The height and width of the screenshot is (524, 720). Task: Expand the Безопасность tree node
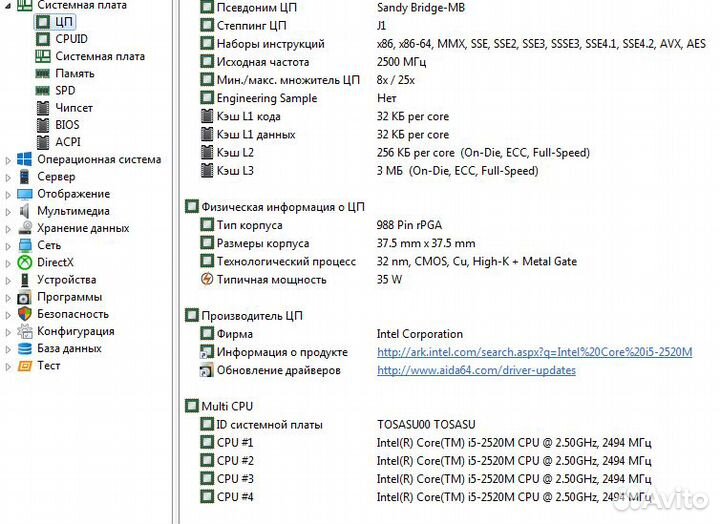pyautogui.click(x=8, y=315)
